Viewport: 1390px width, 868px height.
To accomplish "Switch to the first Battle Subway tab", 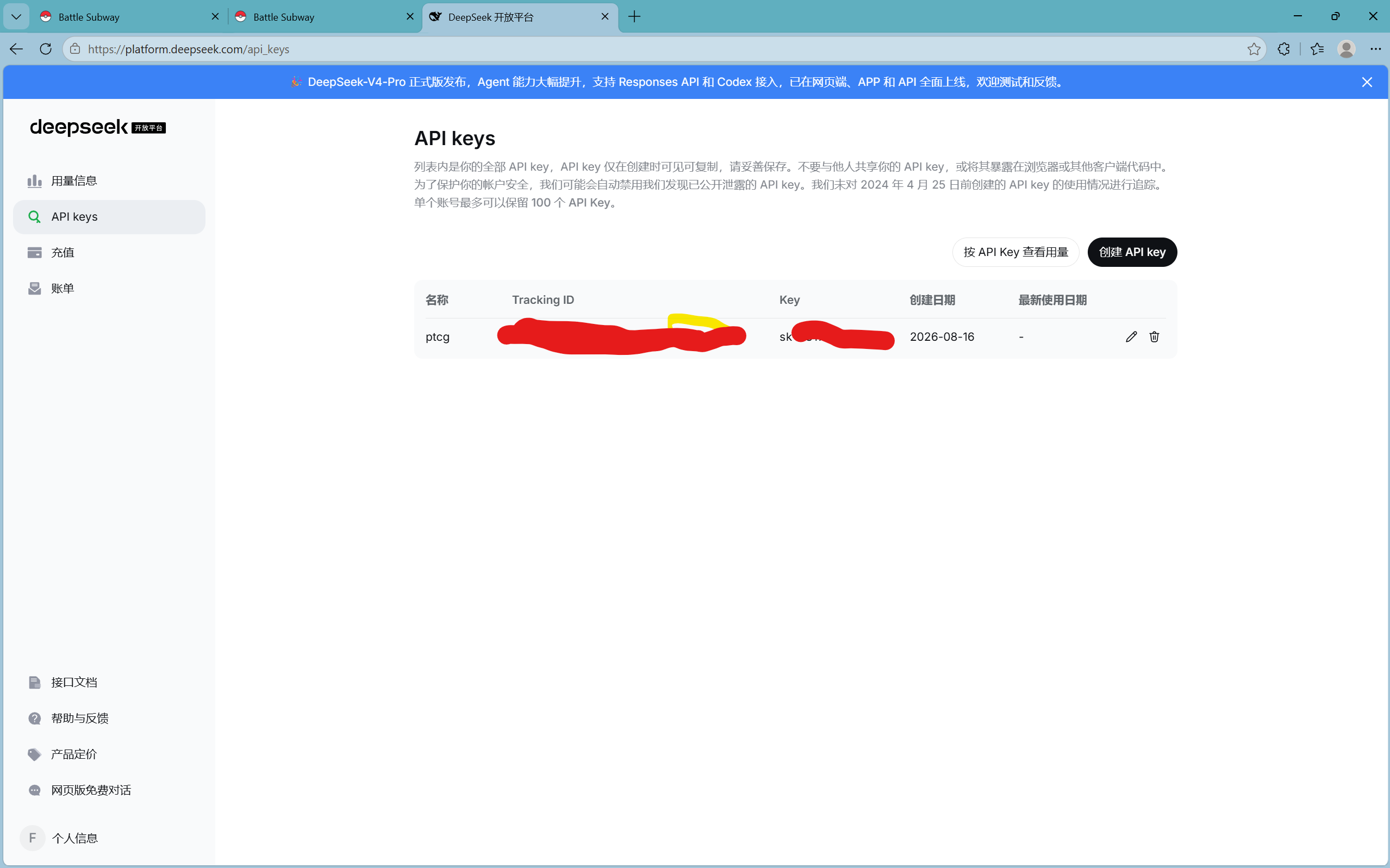I will point(129,17).
